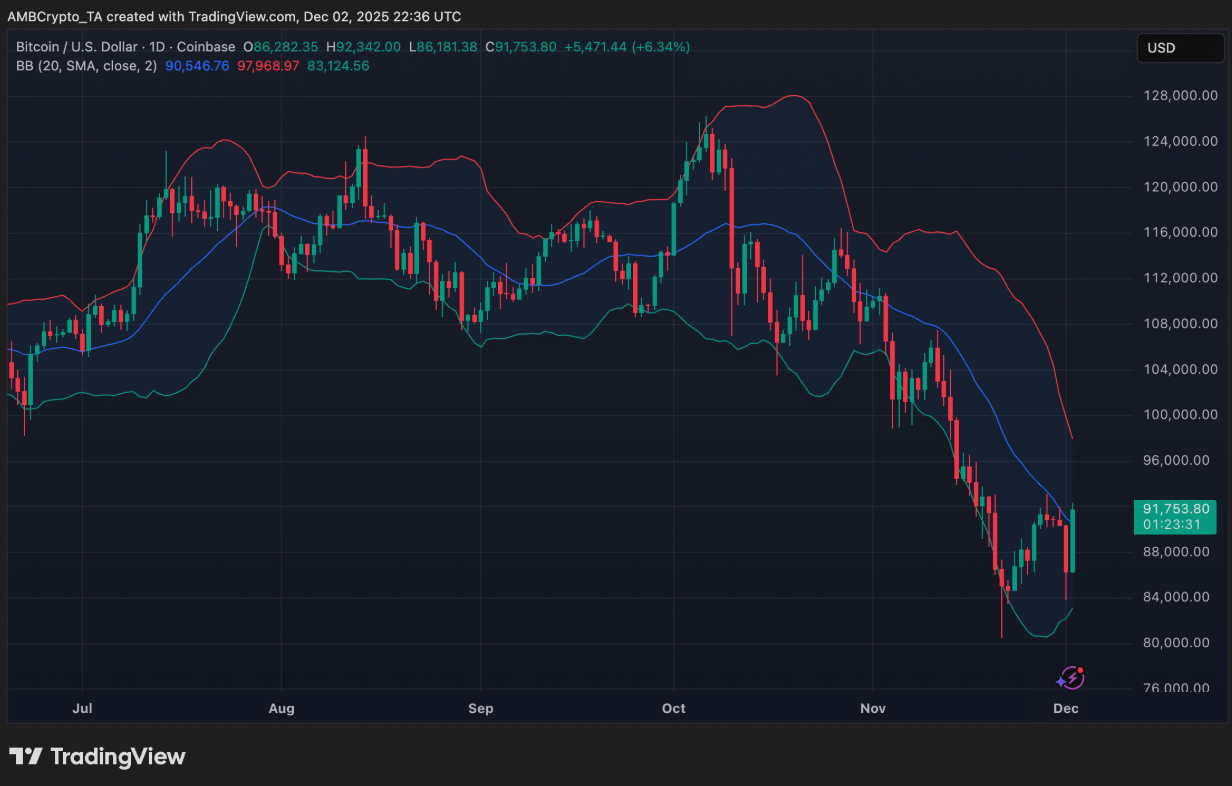1232x786 pixels.
Task: Select the Bitcoin / U.S. Dollar symbol name
Action: pyautogui.click(x=75, y=47)
